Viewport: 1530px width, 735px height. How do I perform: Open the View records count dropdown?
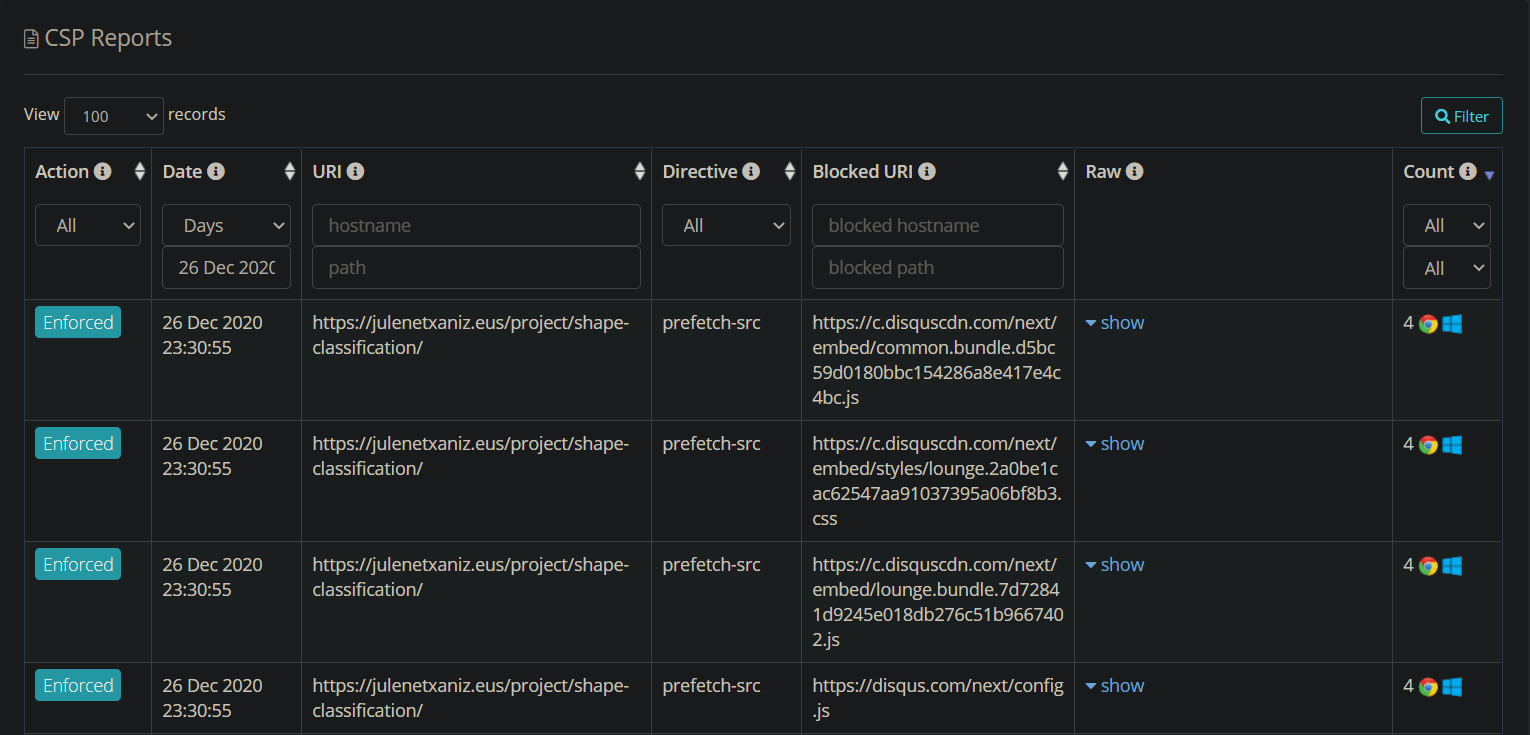113,116
